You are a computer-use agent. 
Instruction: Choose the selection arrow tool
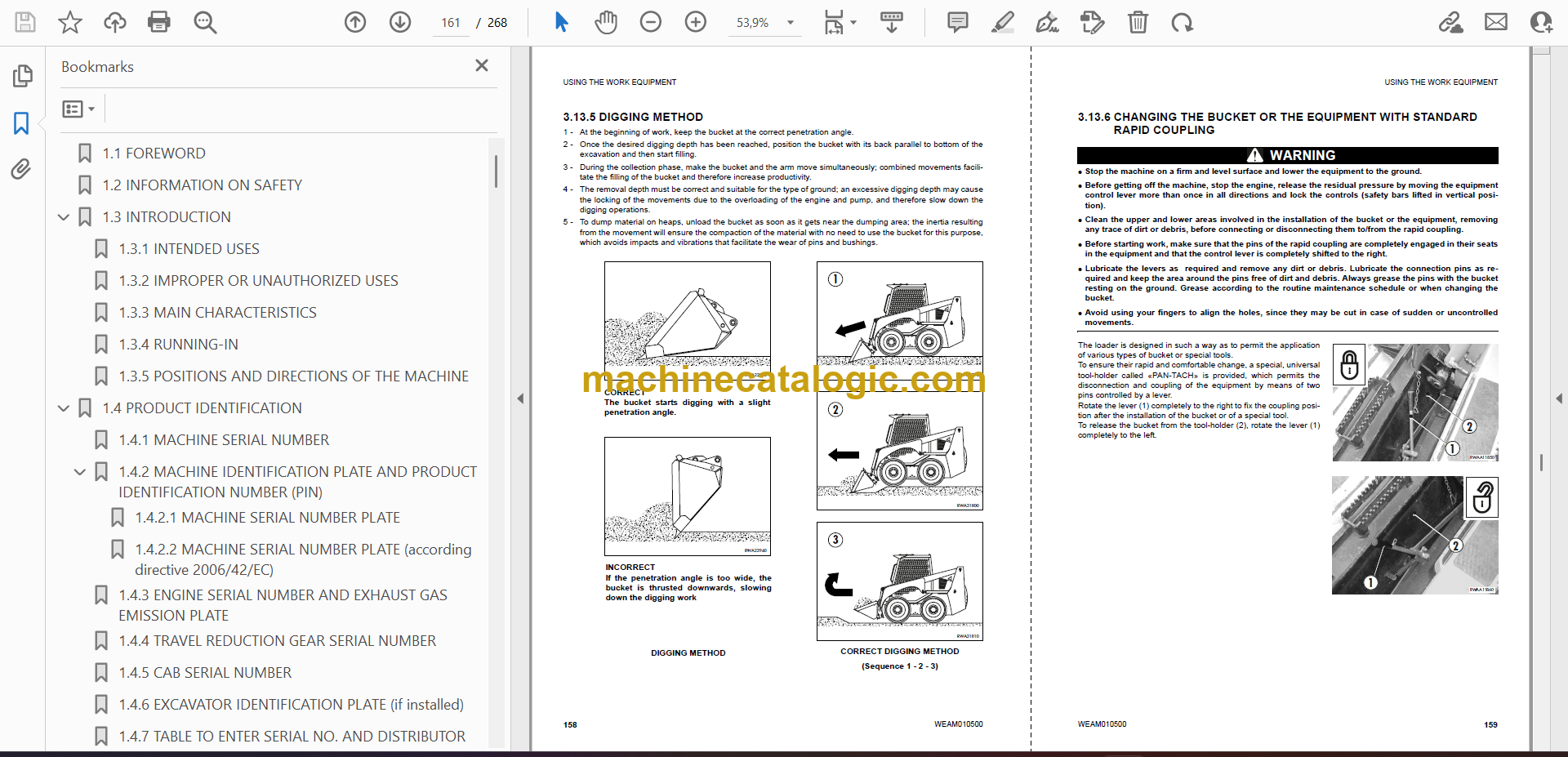pos(561,22)
